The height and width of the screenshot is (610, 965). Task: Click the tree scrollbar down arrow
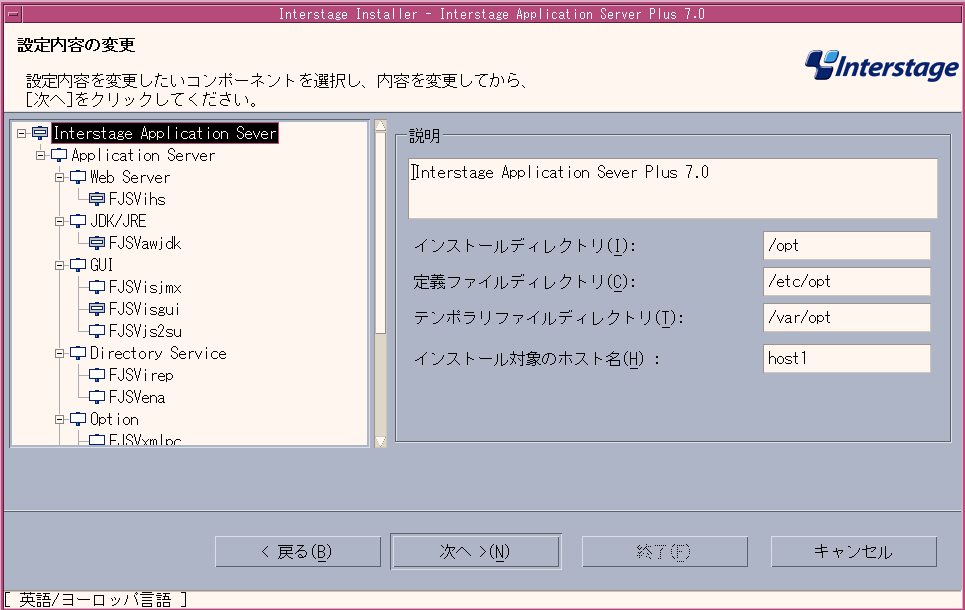click(380, 441)
